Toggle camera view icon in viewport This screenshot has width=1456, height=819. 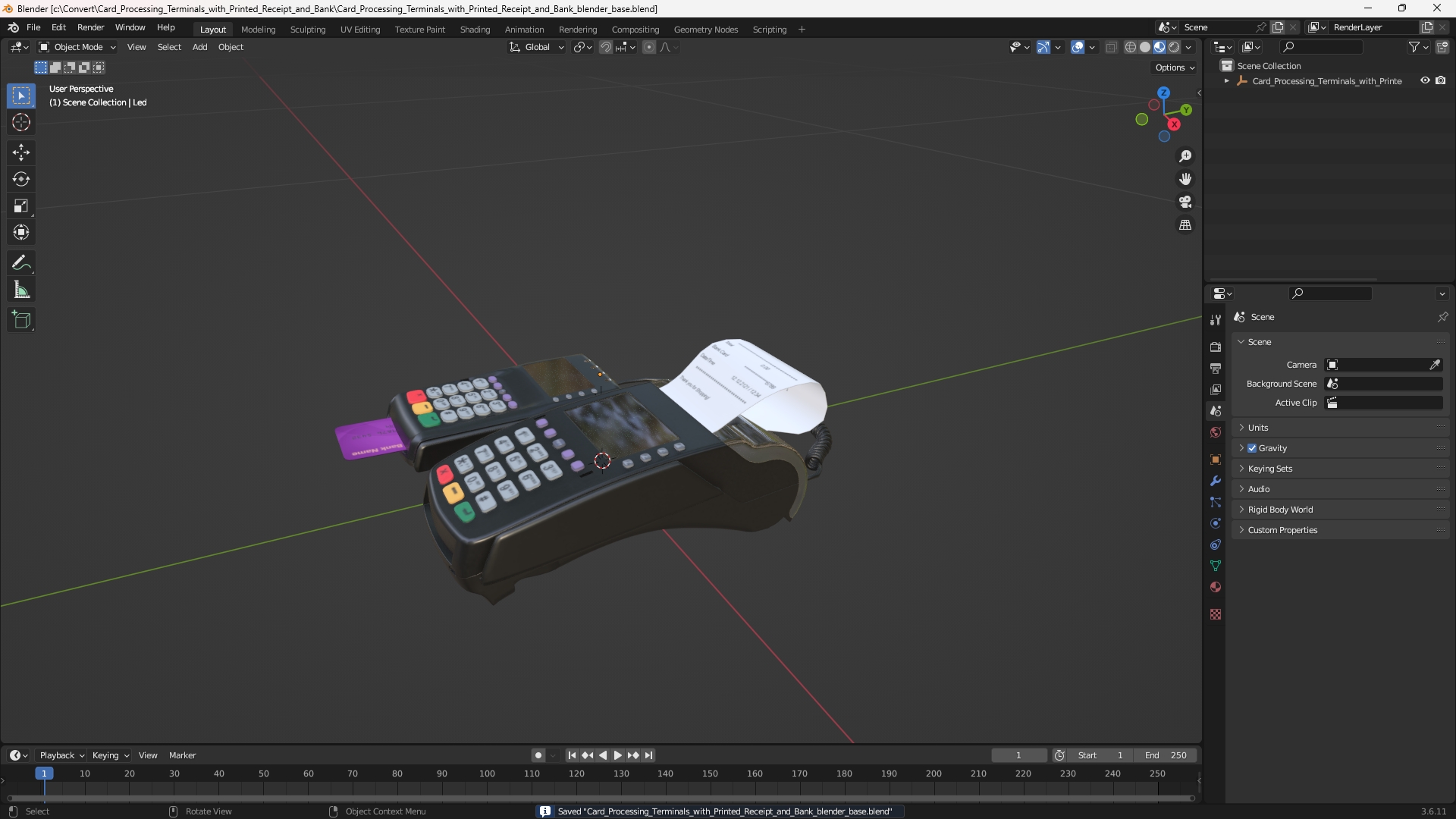point(1185,202)
